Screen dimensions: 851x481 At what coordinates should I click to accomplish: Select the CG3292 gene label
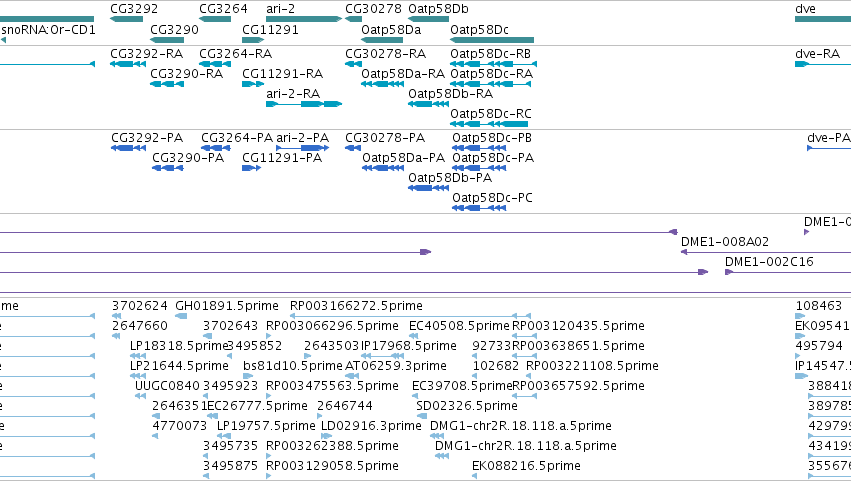tap(134, 9)
